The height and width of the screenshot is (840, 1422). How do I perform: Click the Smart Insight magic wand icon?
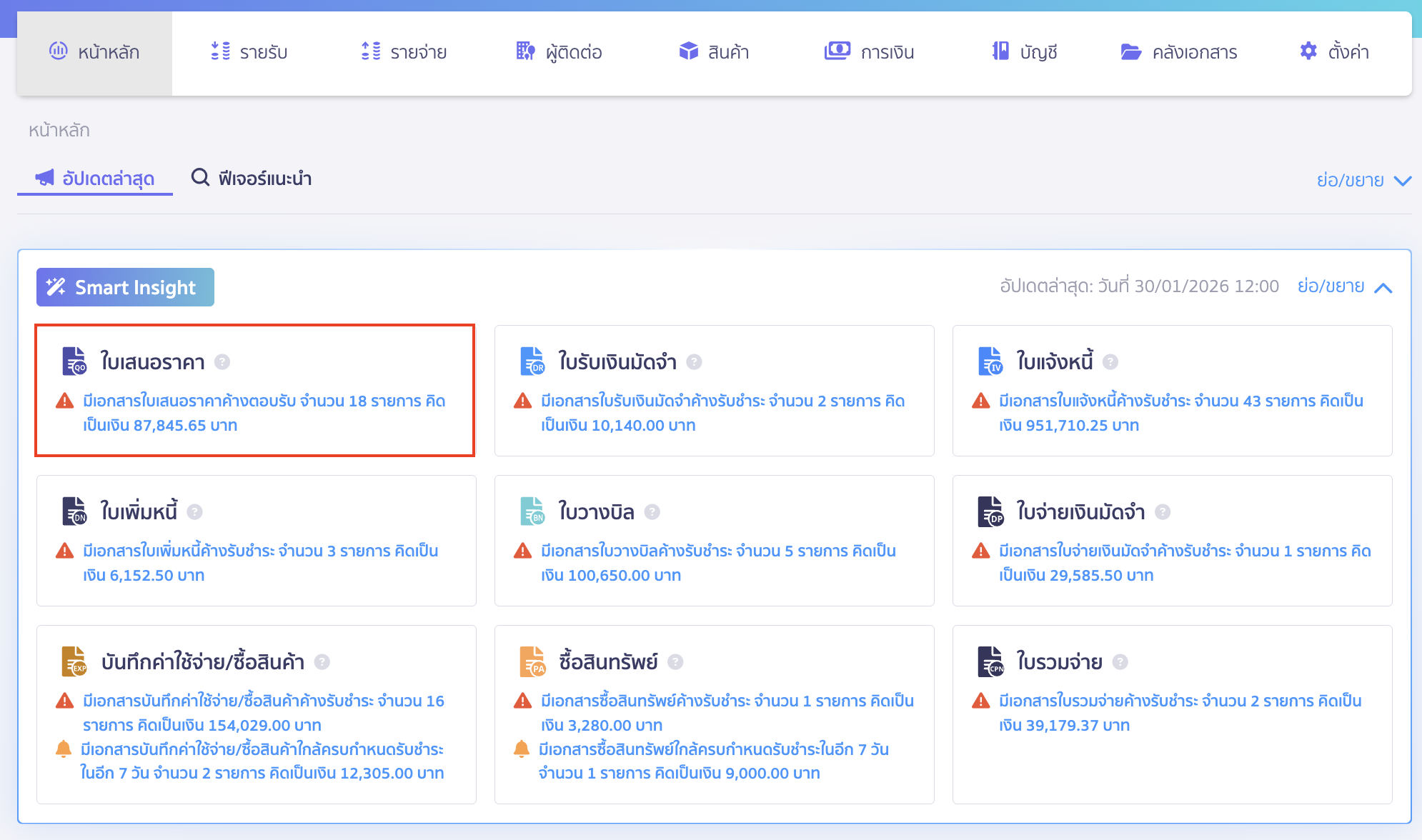58,286
